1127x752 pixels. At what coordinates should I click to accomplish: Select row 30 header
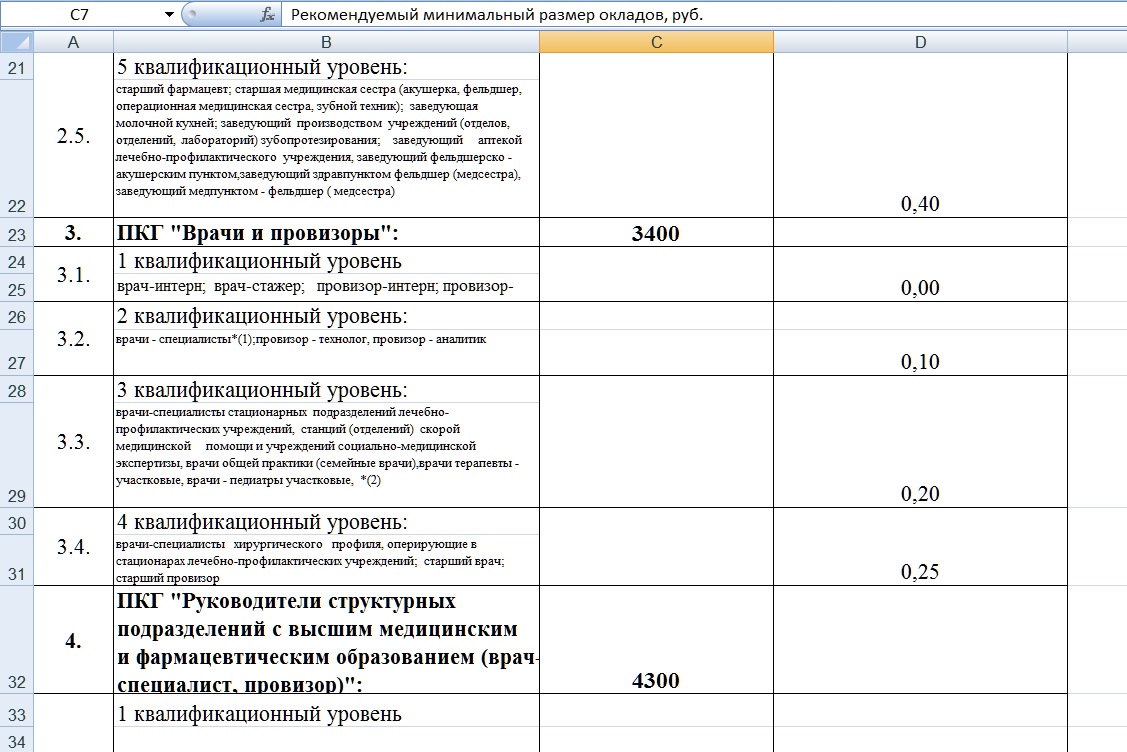17,521
